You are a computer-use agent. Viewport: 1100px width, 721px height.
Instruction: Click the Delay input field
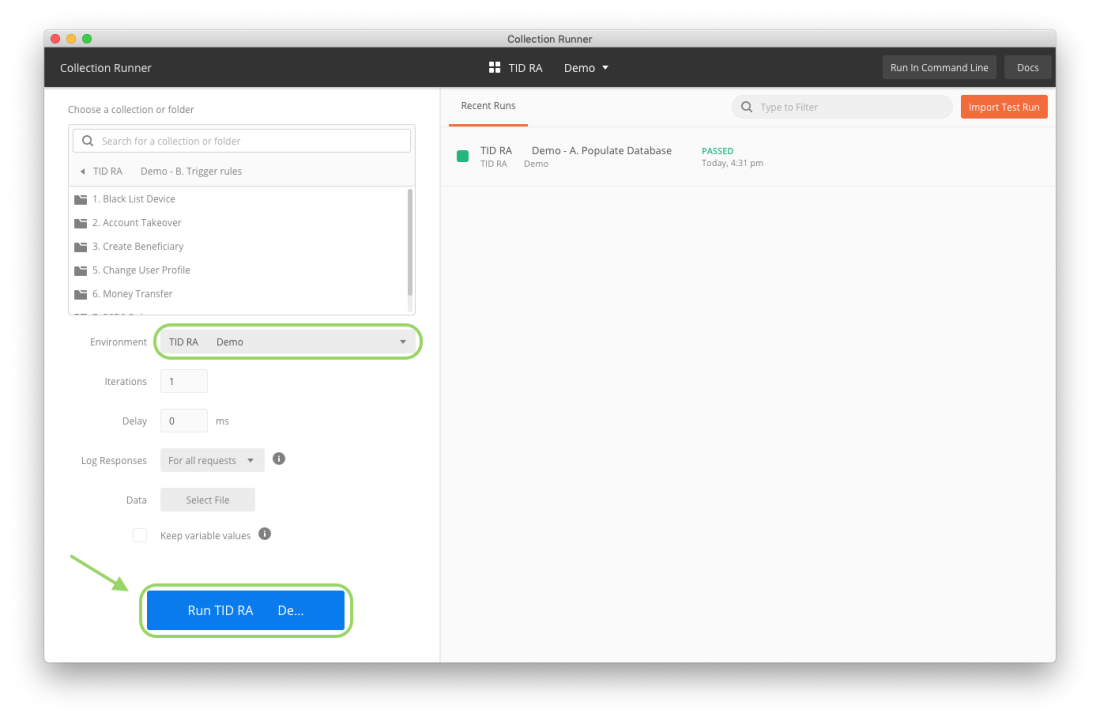pyautogui.click(x=184, y=421)
